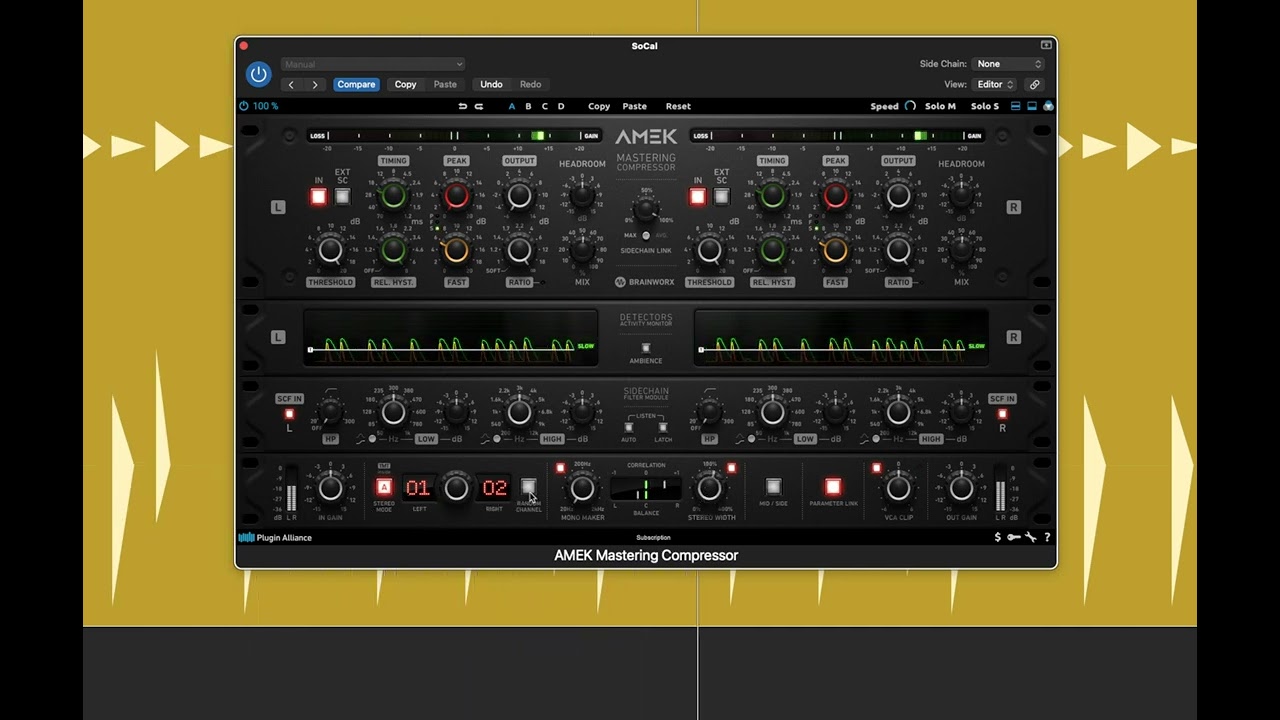
Task: Toggle the Parameter Link button
Action: click(833, 487)
